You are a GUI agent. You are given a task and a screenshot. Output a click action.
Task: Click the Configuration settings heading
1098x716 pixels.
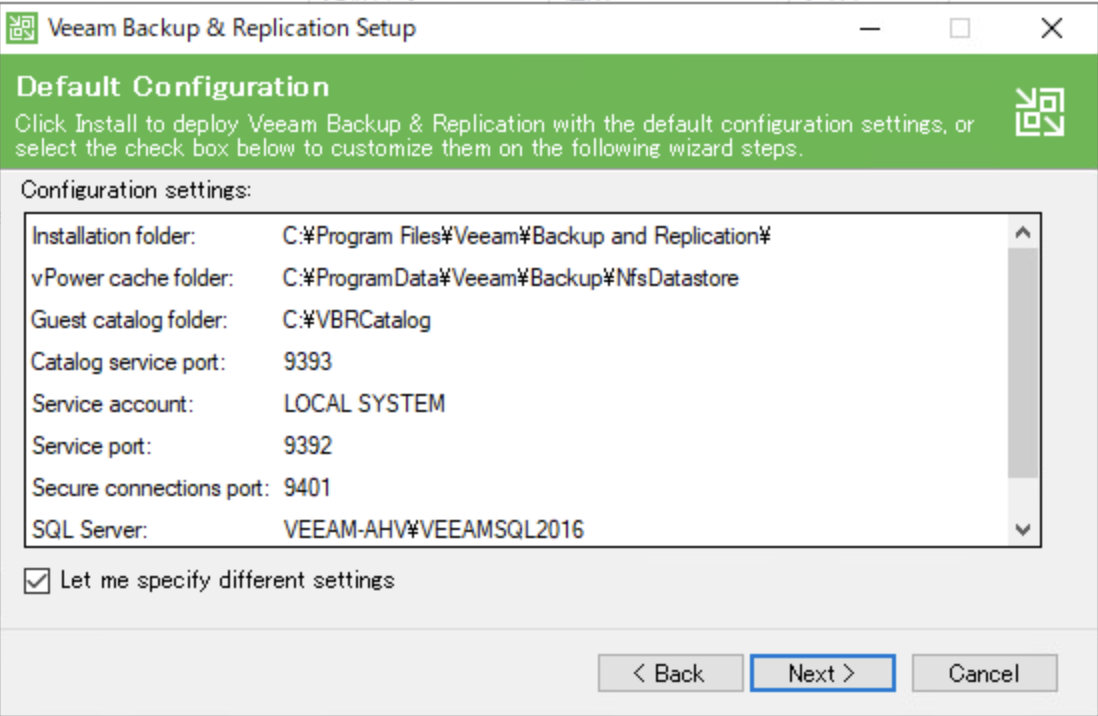click(x=136, y=190)
